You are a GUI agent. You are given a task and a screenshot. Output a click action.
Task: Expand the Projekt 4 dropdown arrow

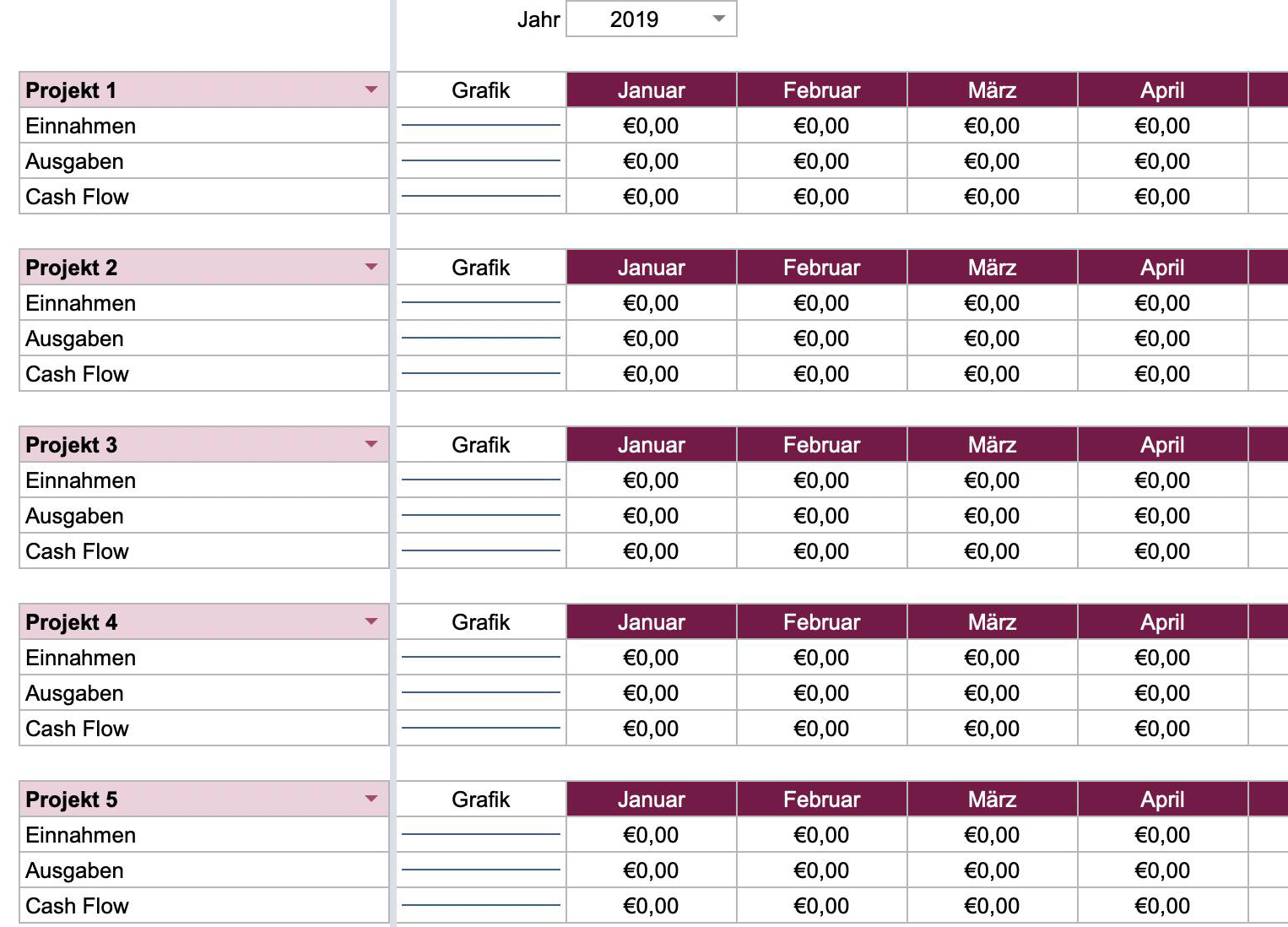371,621
